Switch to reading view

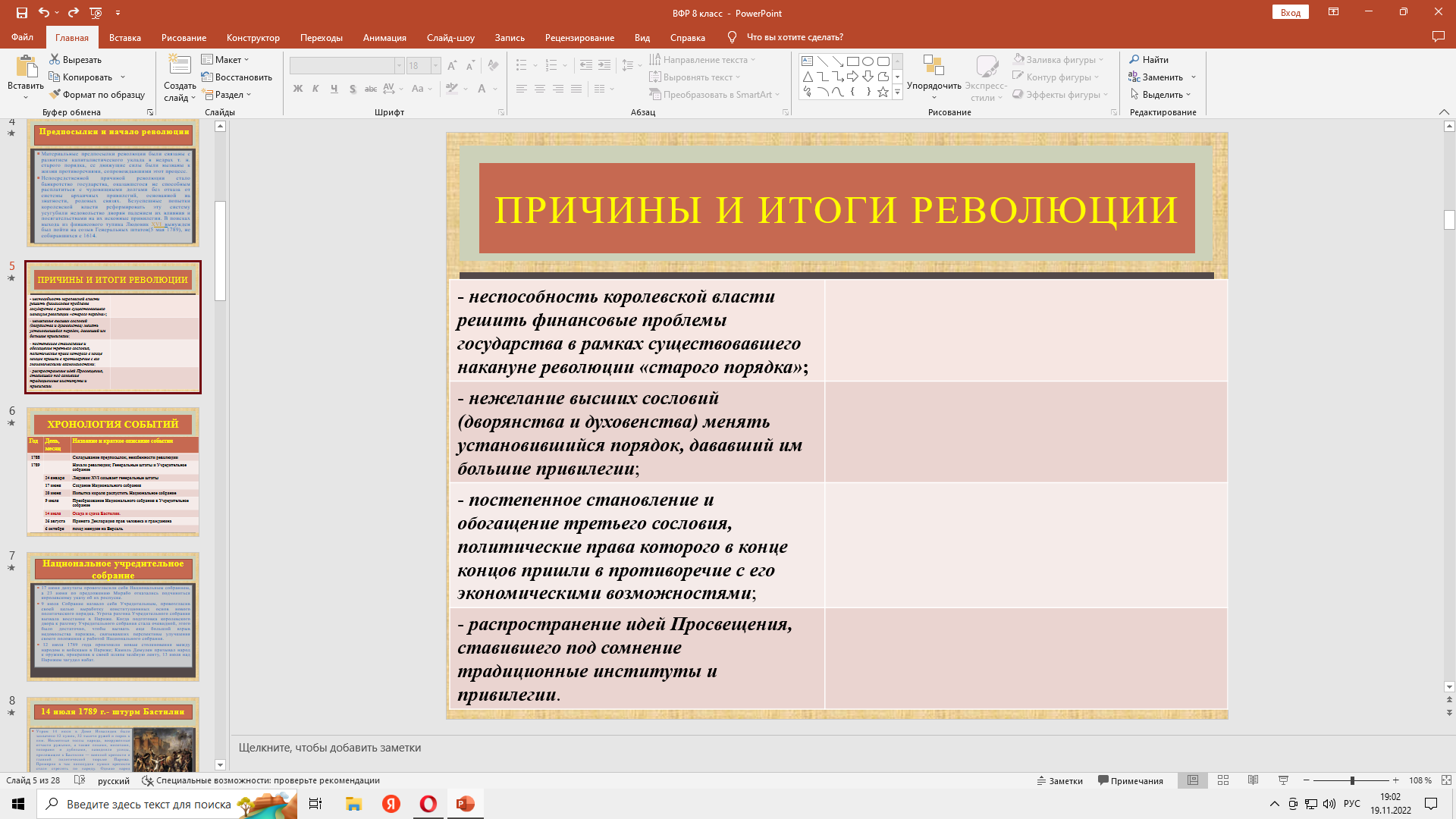pyautogui.click(x=1253, y=780)
